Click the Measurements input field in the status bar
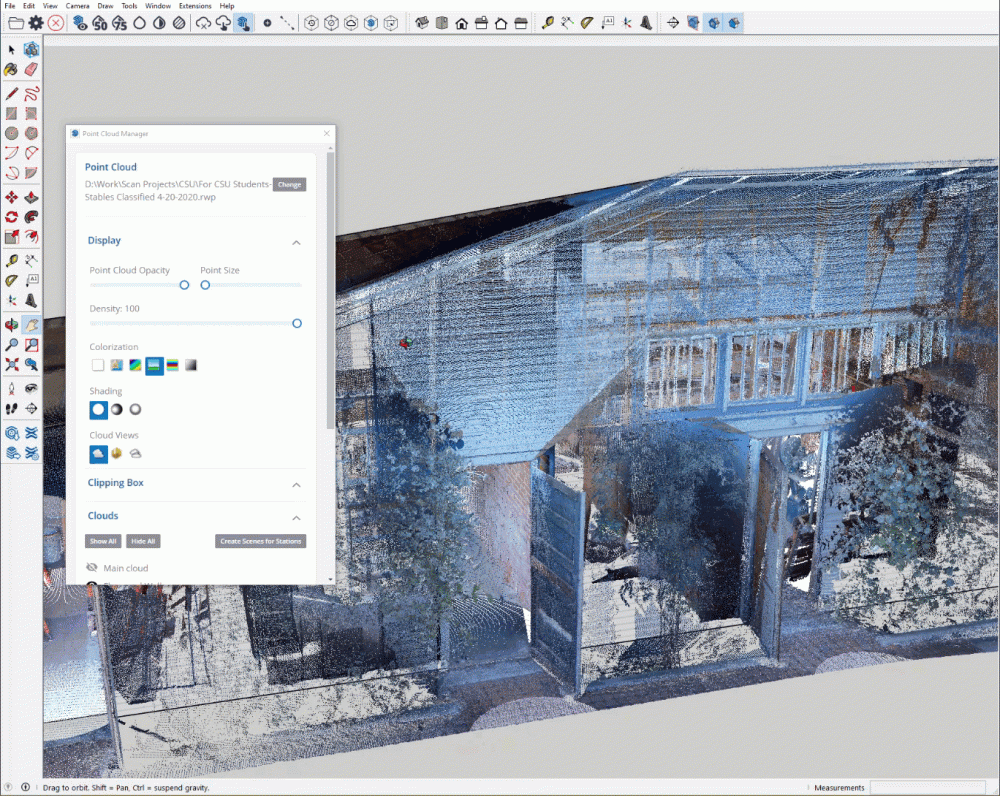Image resolution: width=1000 pixels, height=796 pixels. point(930,787)
